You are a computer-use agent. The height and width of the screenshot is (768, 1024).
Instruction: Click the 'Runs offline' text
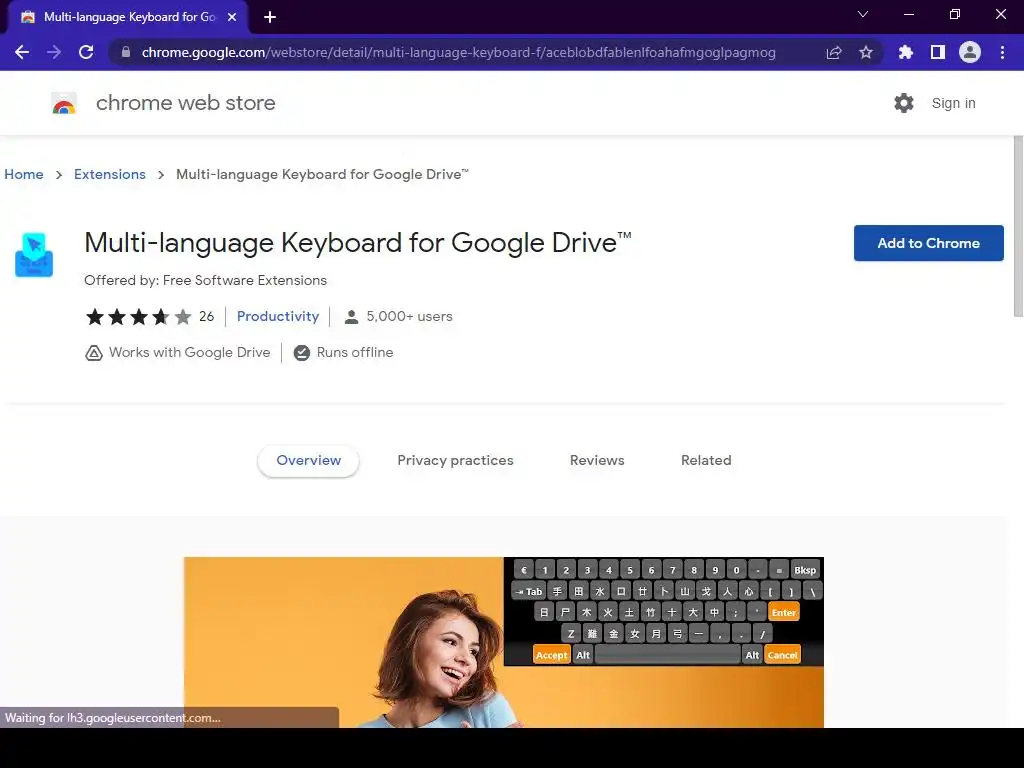(355, 353)
